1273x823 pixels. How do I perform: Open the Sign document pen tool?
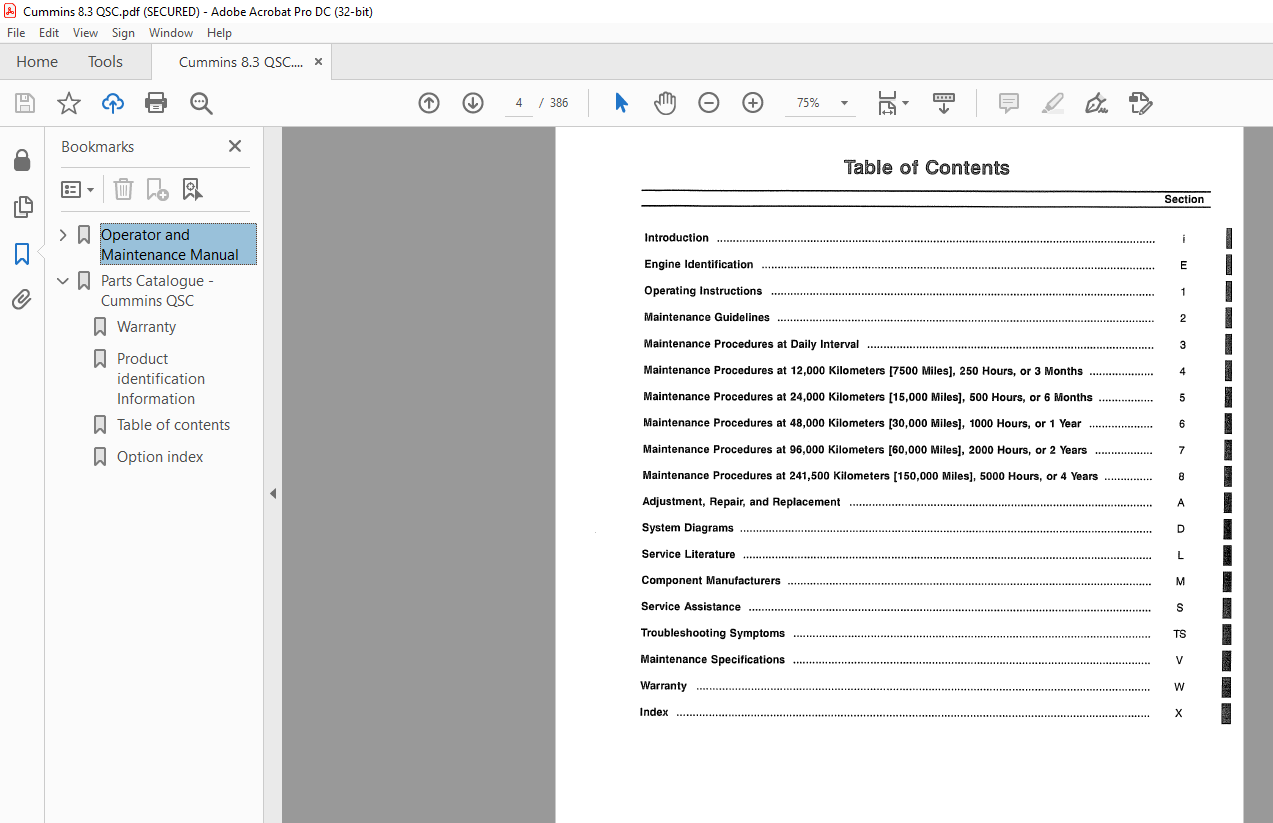coord(1097,103)
